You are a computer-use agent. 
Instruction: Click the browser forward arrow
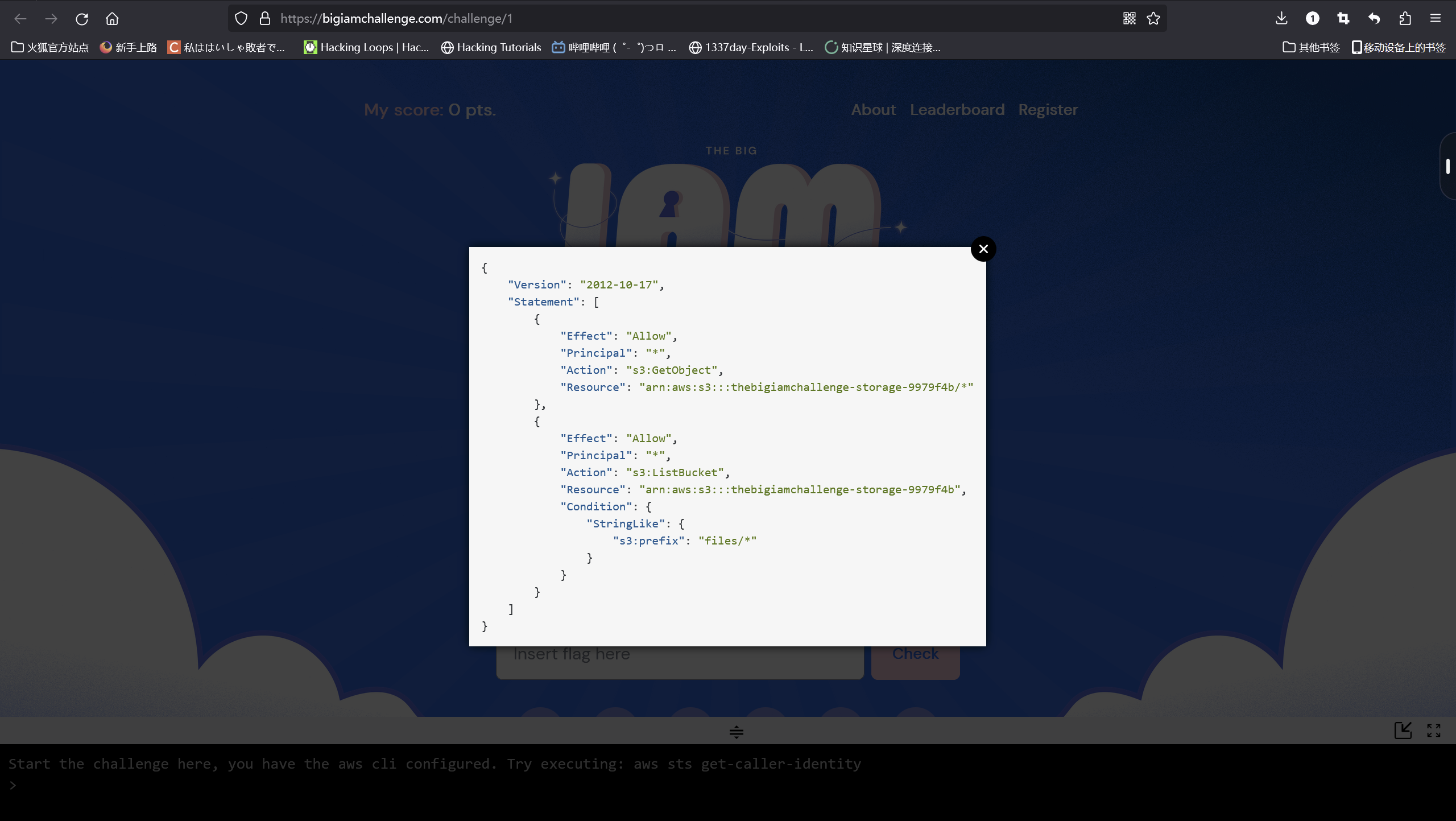pos(51,19)
